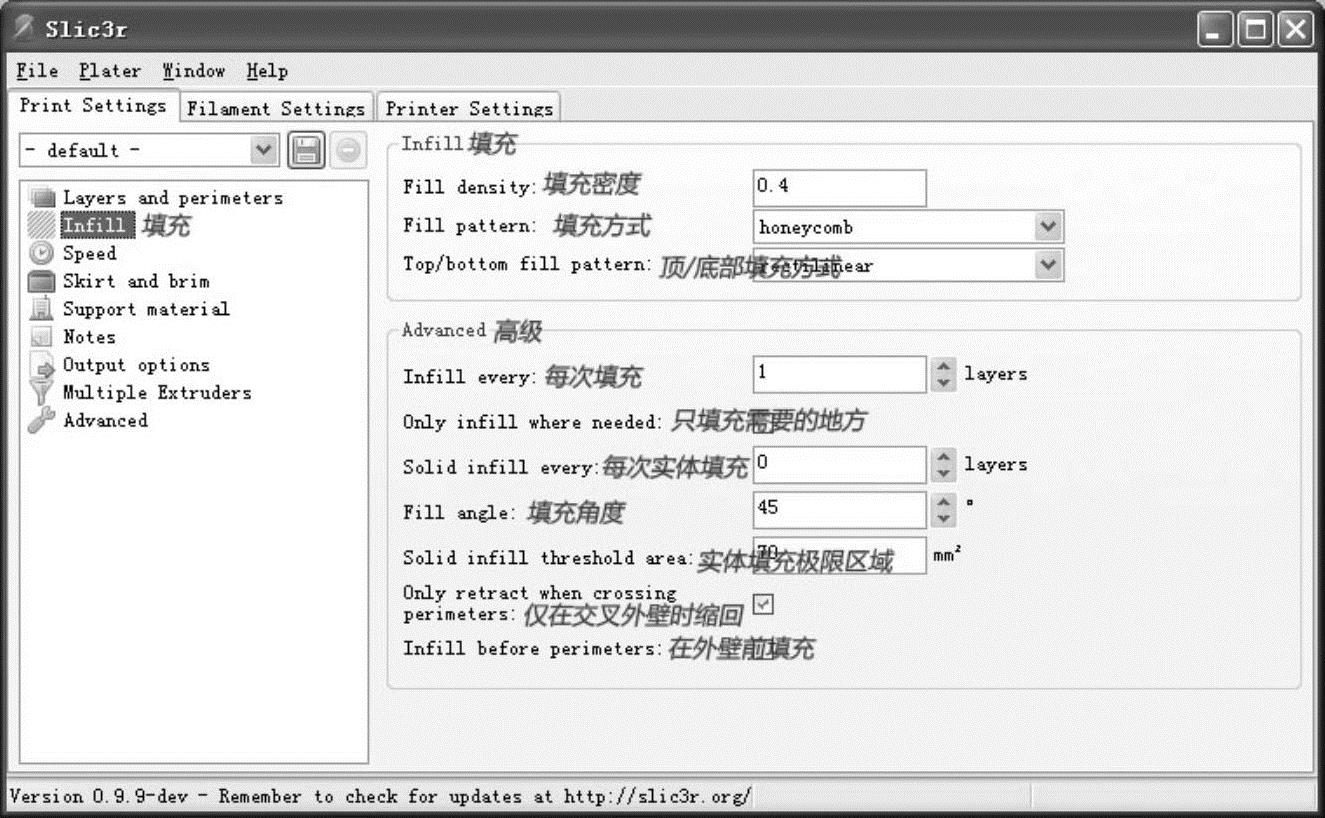
Task: Click the Fill angle value field
Action: point(840,509)
